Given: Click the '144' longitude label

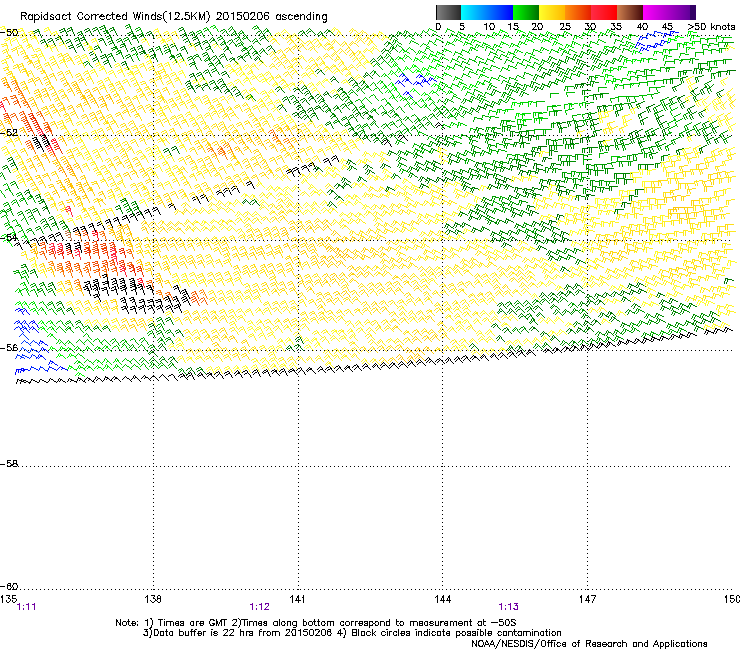Looking at the screenshot, I should click(442, 599).
